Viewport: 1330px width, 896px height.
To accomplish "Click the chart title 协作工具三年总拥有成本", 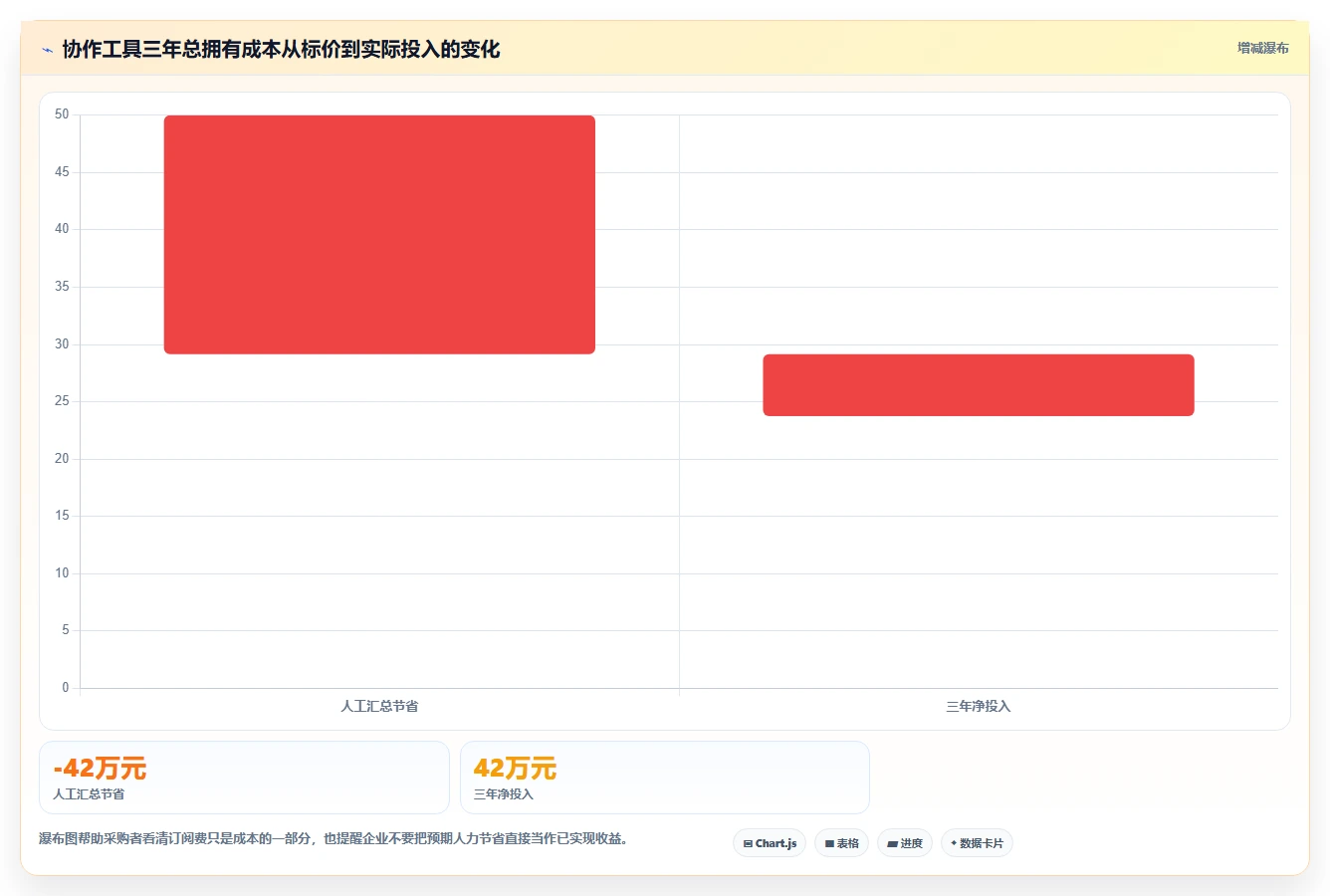I will 281,50.
